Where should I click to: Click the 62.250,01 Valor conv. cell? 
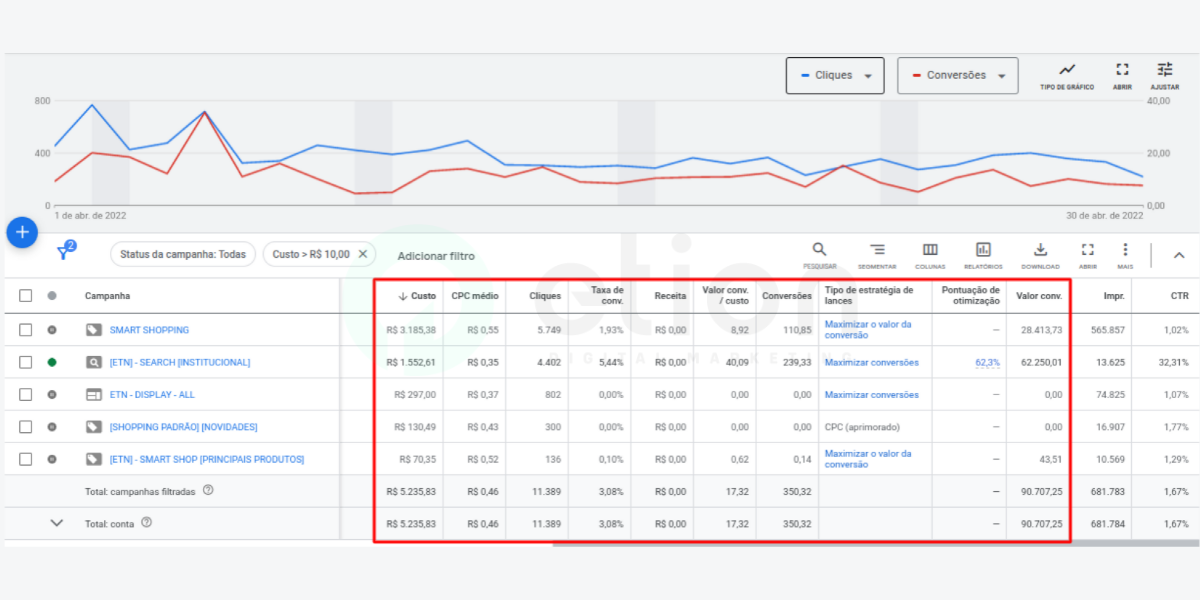click(1041, 362)
